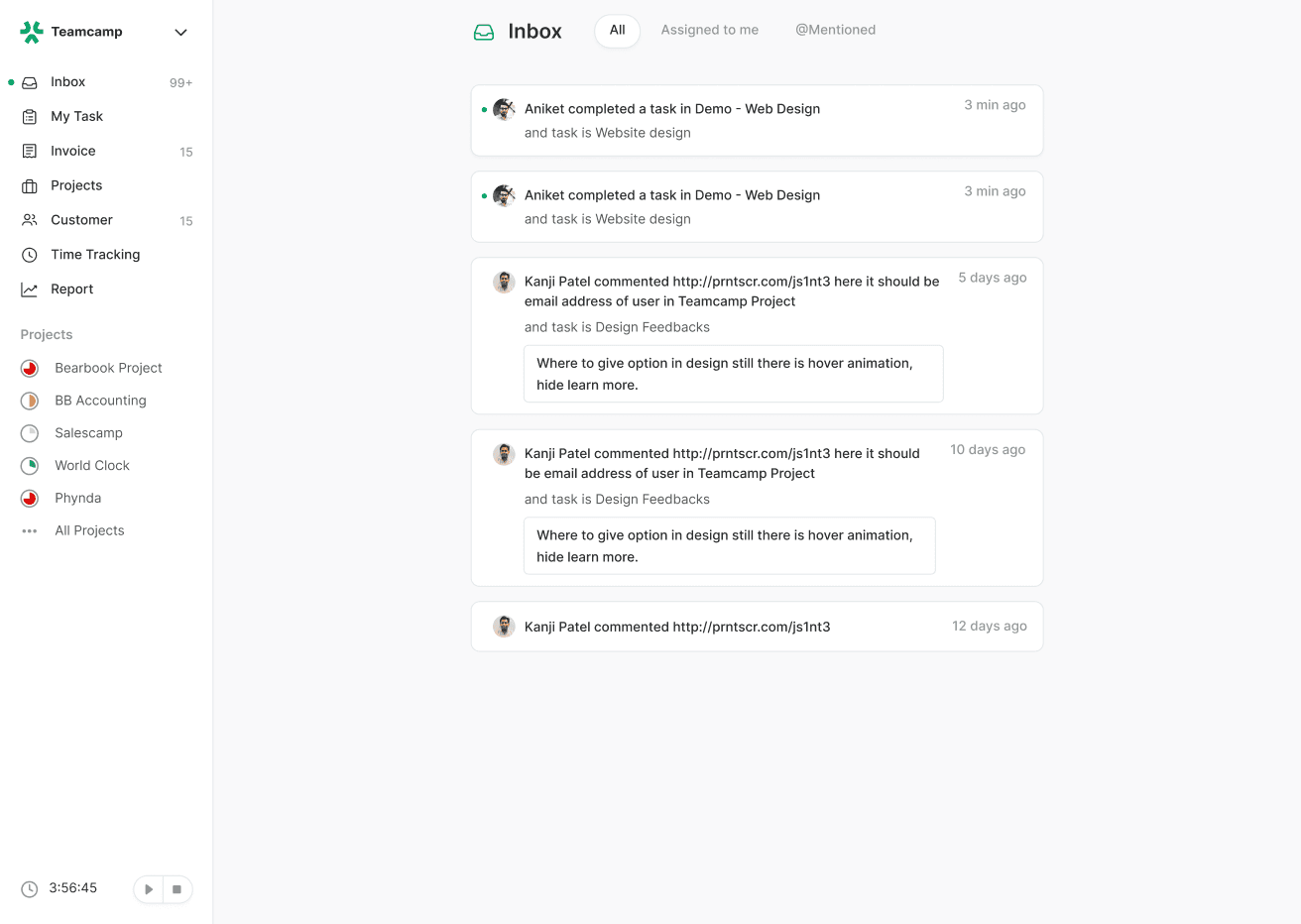The height and width of the screenshot is (924, 1301).
Task: Open the @Mentioned tab
Action: pos(835,30)
